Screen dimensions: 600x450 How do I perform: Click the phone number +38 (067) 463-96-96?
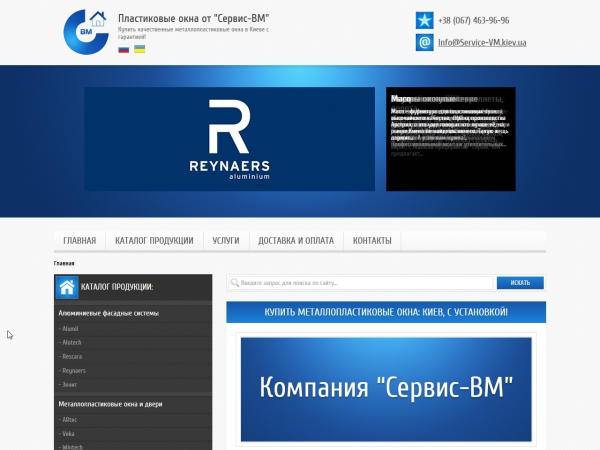474,21
